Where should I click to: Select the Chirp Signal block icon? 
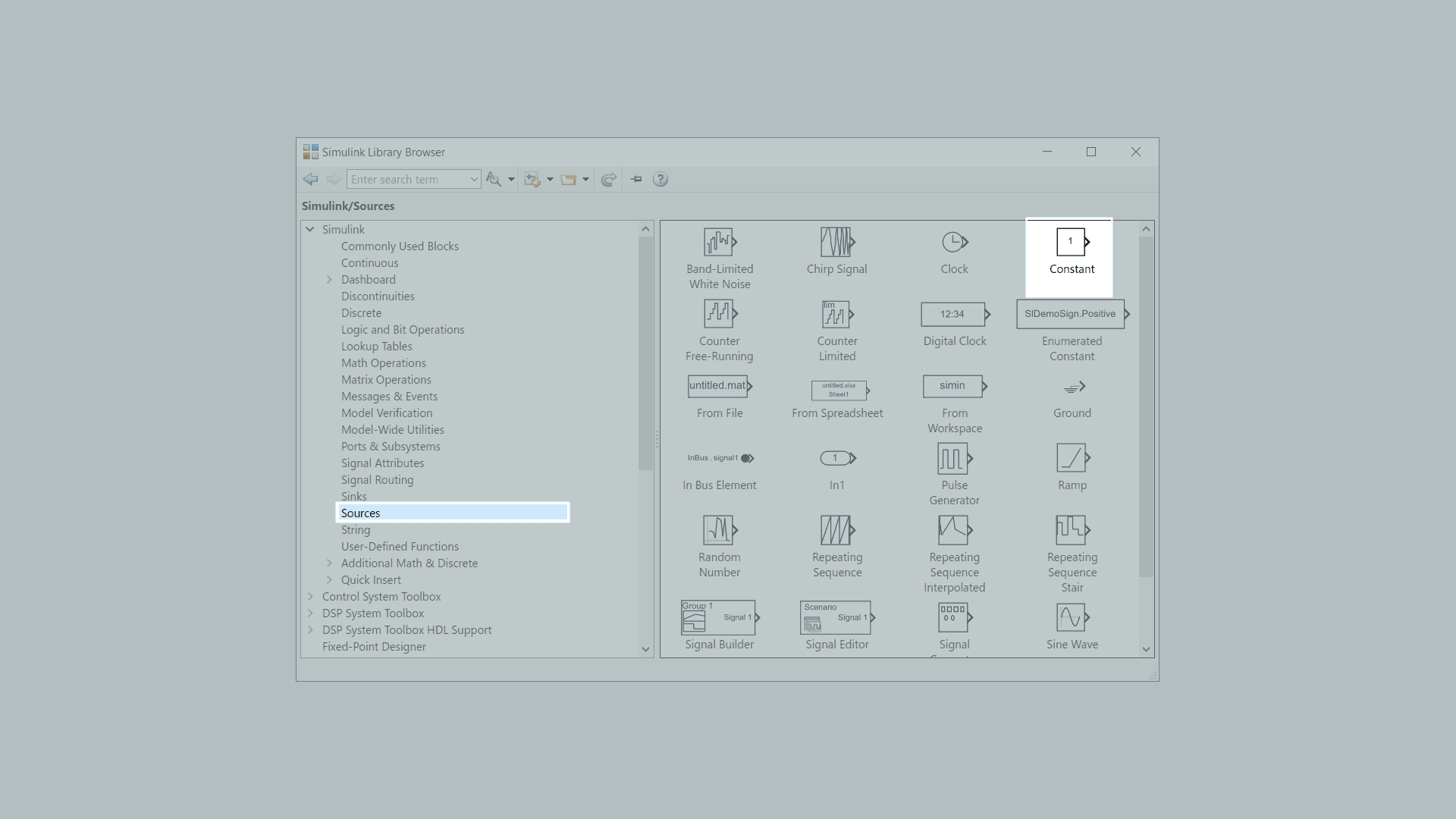pos(836,243)
